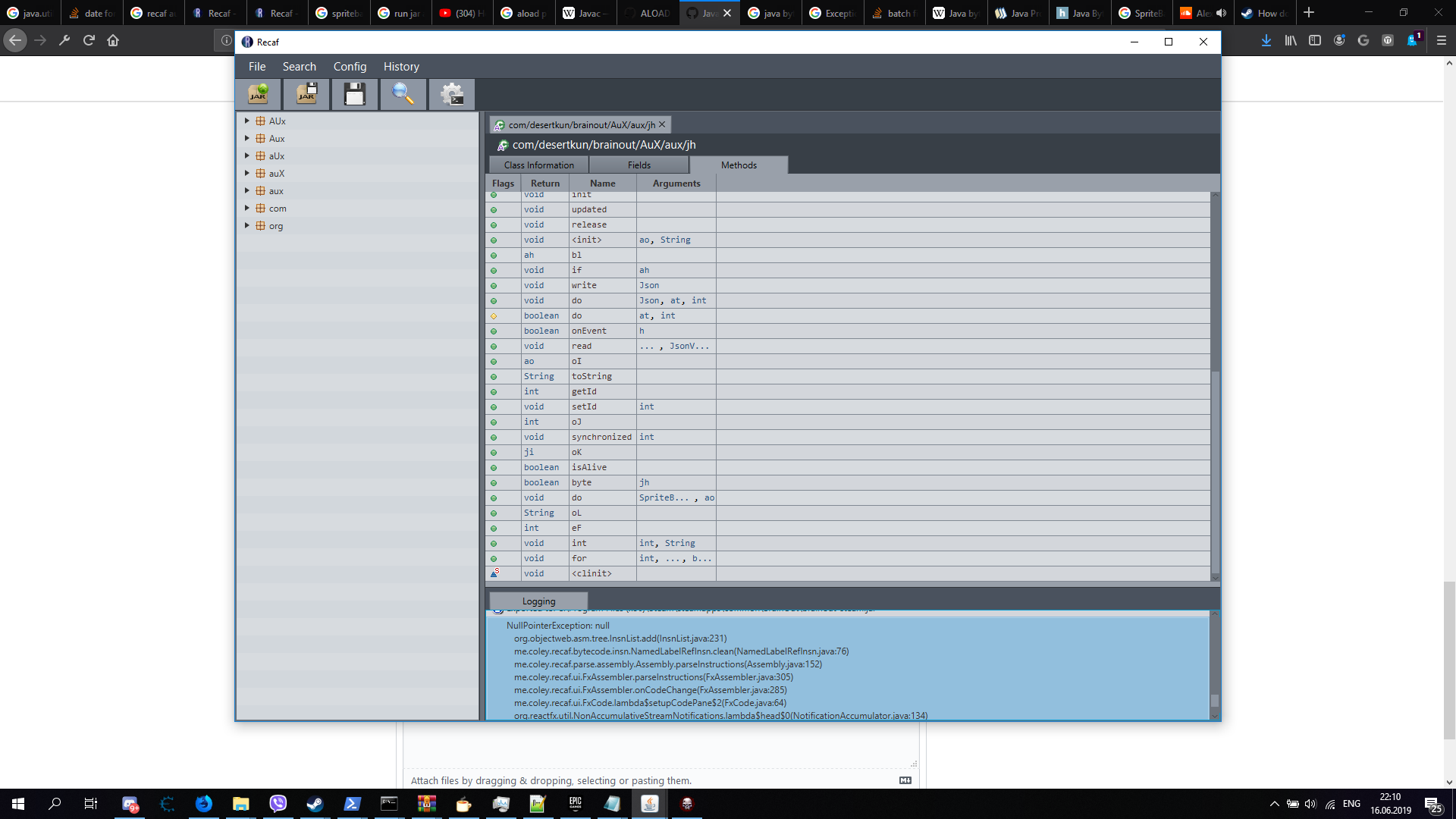Click the methods table vertical scrollbar

pos(1215,470)
